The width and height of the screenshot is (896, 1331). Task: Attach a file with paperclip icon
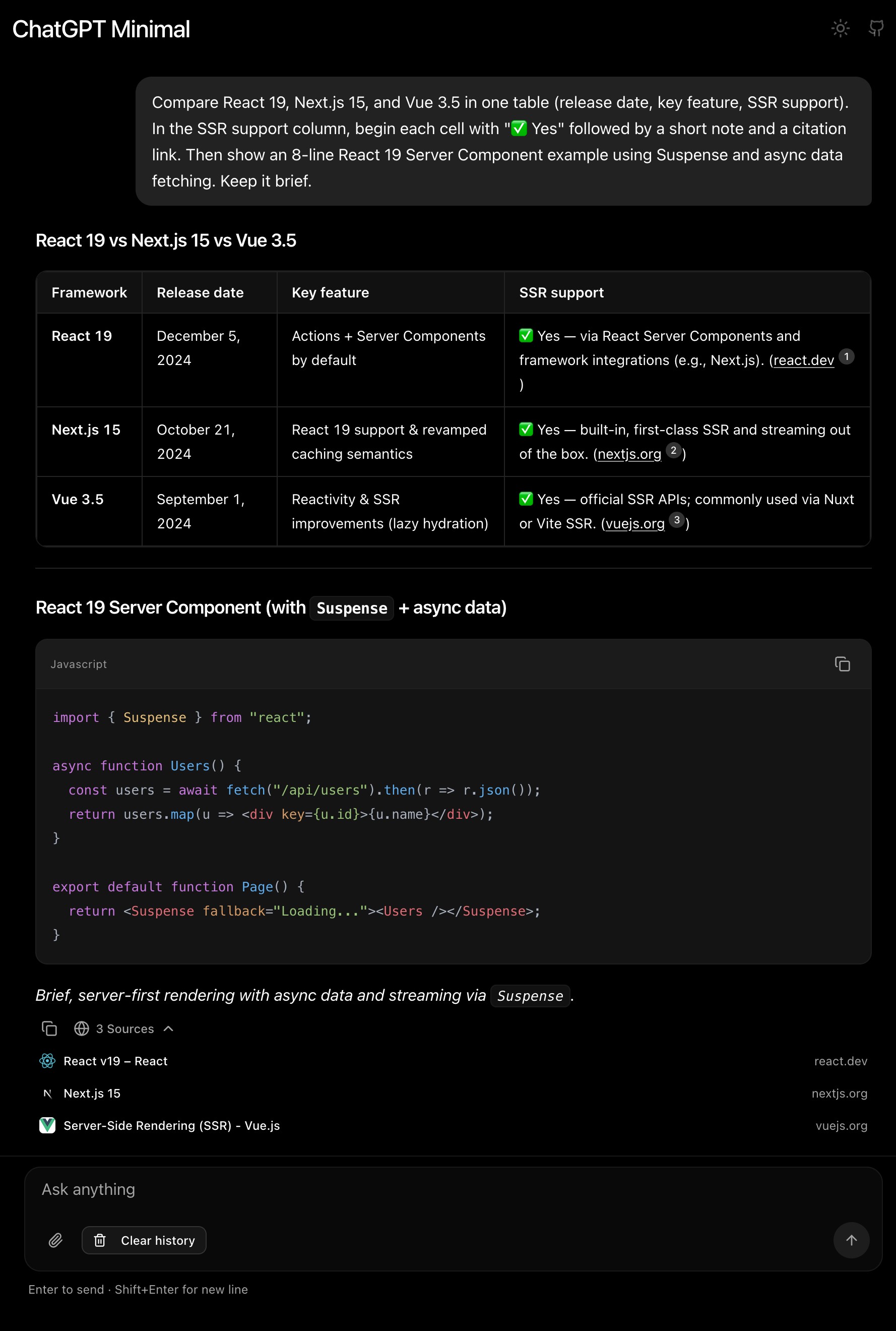coord(55,1240)
